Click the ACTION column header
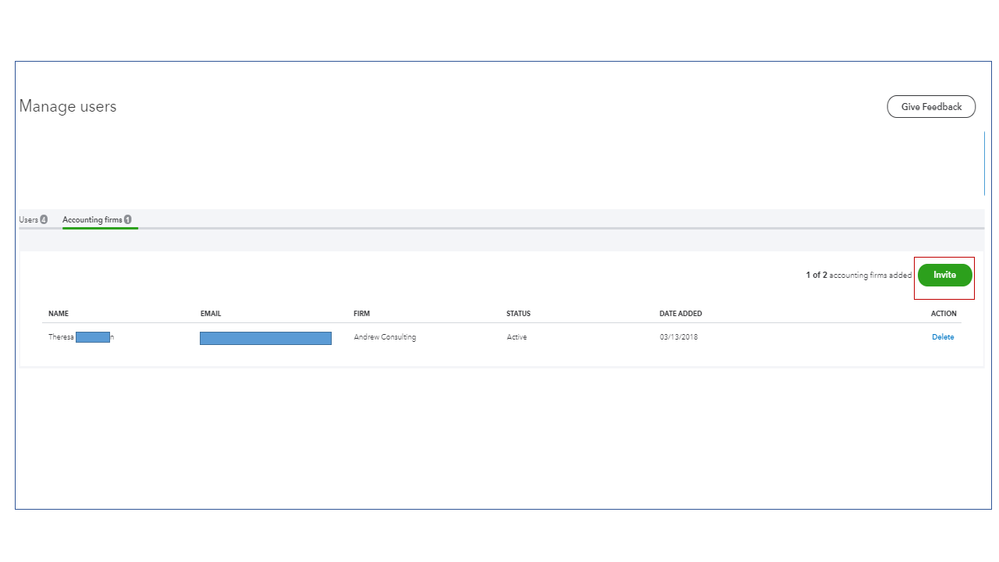 [943, 314]
